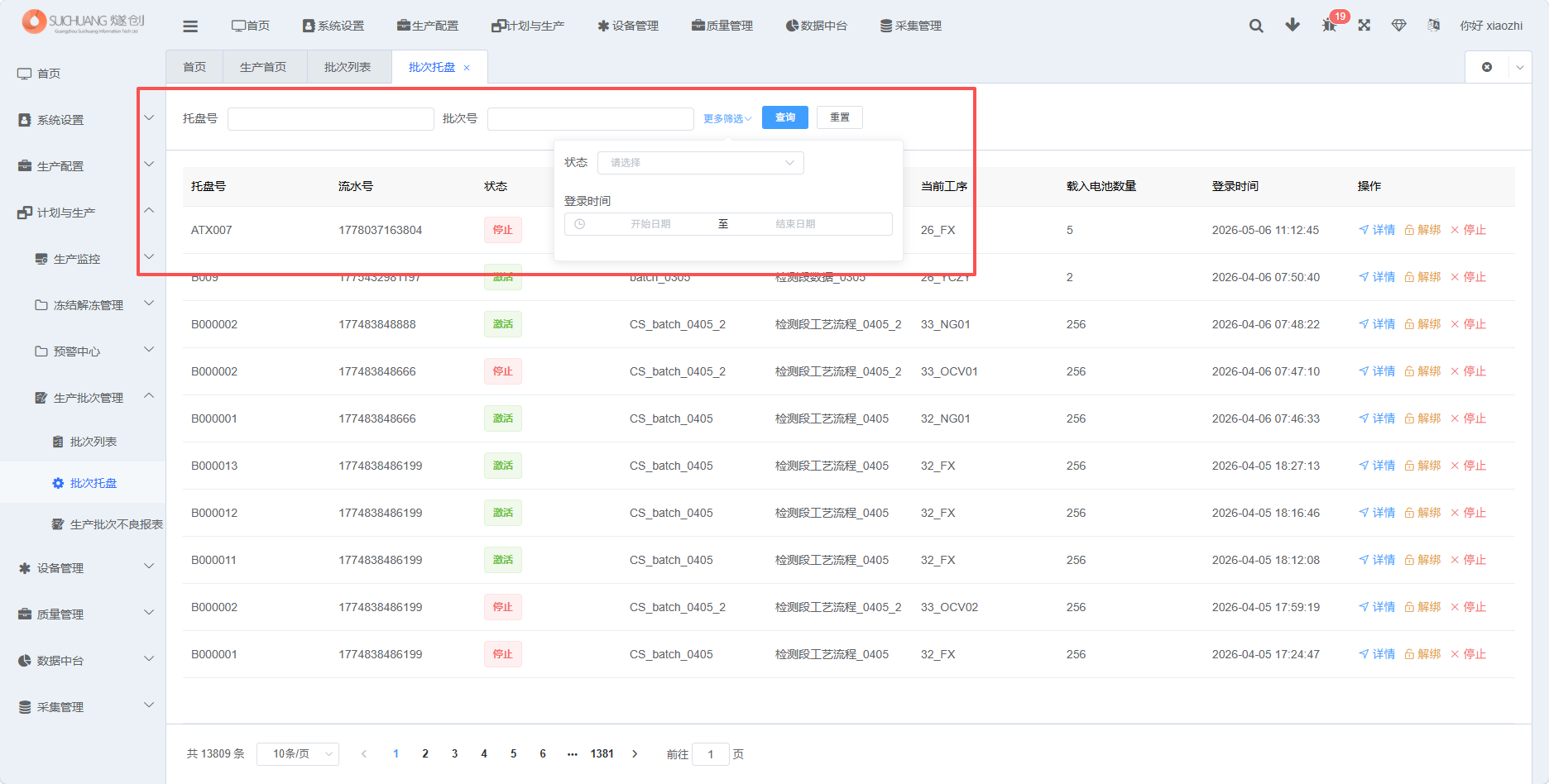Screen dimensions: 1549x784
Task: Focus the 批次号 input field
Action: (x=591, y=119)
